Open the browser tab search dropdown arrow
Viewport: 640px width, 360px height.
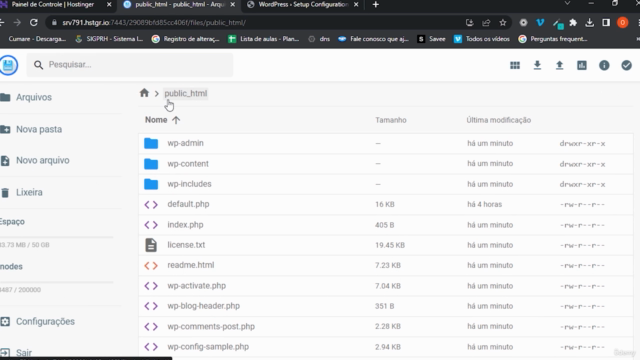pyautogui.click(x=567, y=4)
